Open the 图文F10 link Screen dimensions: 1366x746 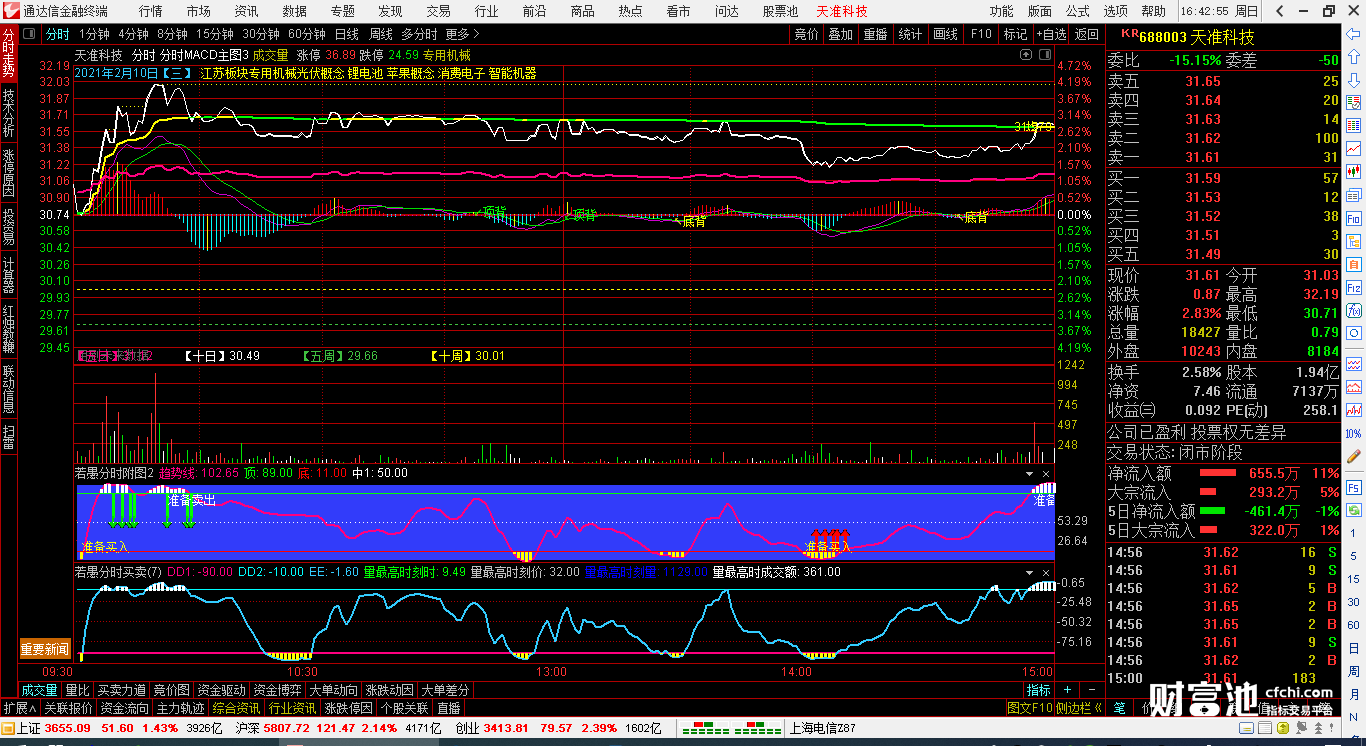pos(1030,708)
